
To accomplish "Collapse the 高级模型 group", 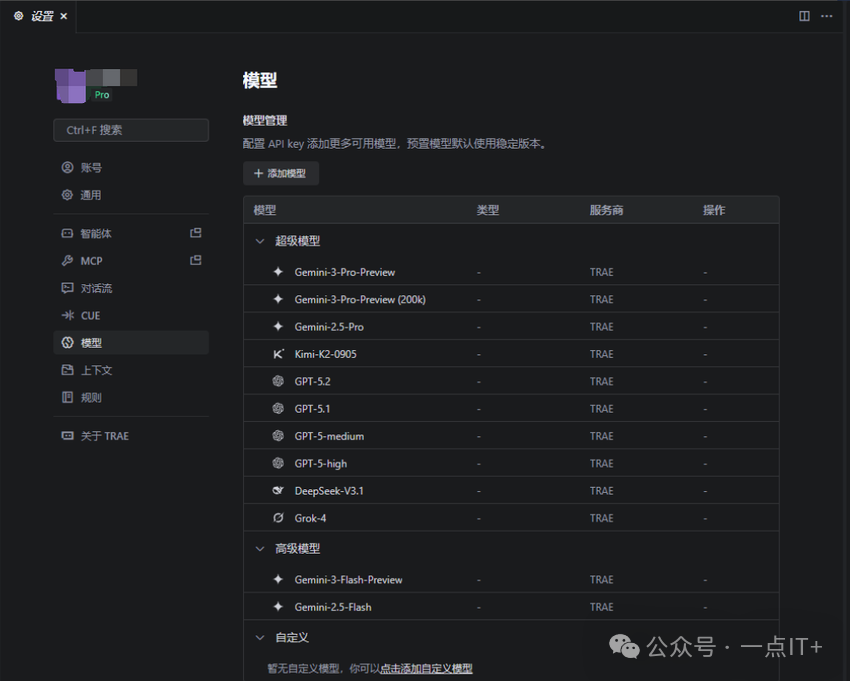I will 260,549.
